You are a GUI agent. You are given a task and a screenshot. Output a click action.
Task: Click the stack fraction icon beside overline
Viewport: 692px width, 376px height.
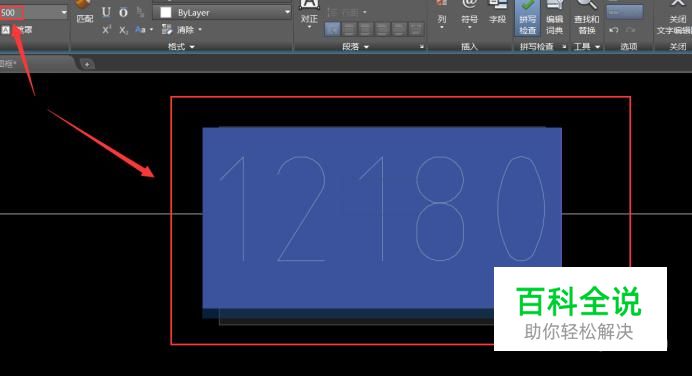coord(140,12)
